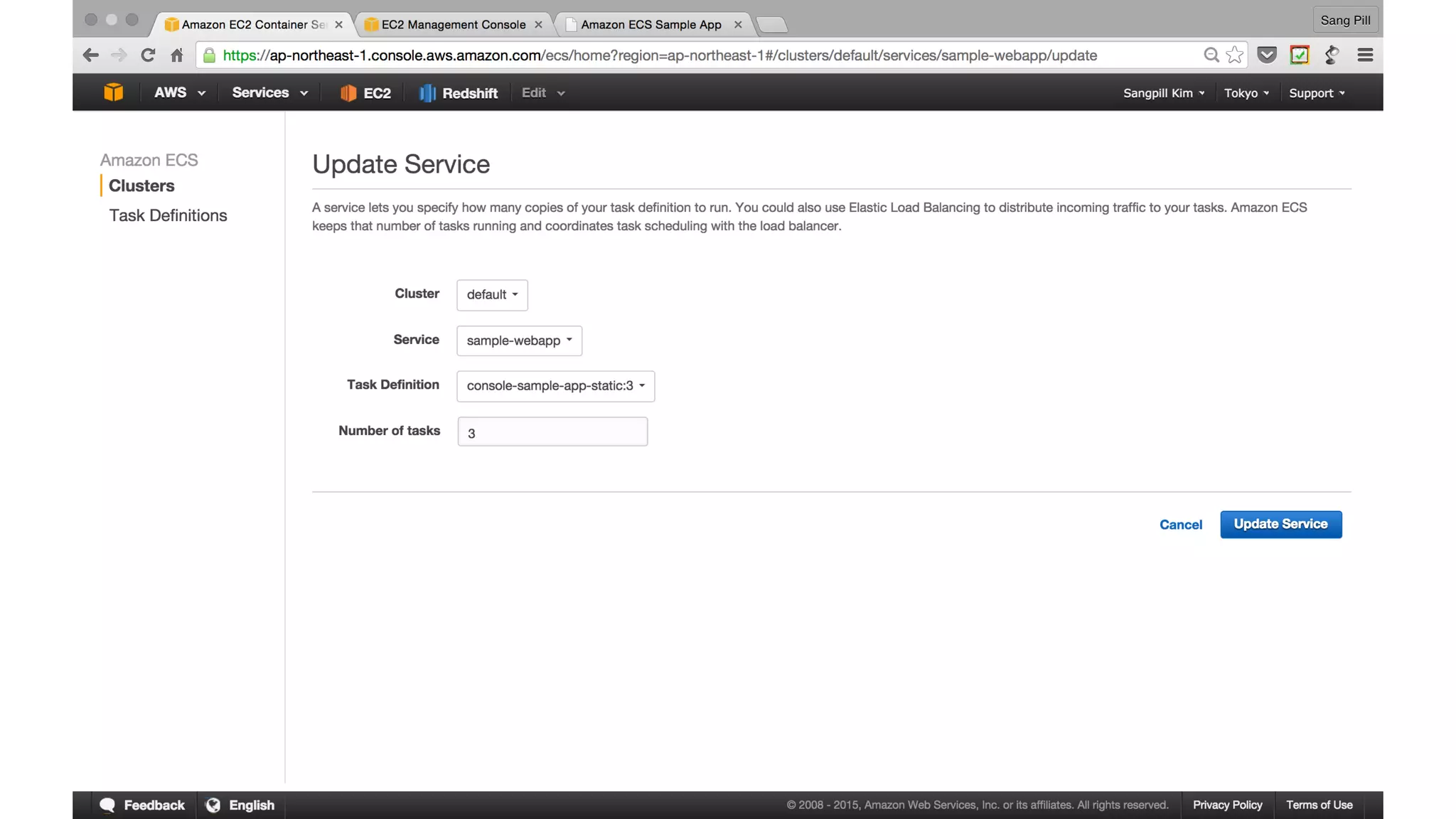The image size is (1456, 819).
Task: Click the browser home icon
Action: point(177,55)
